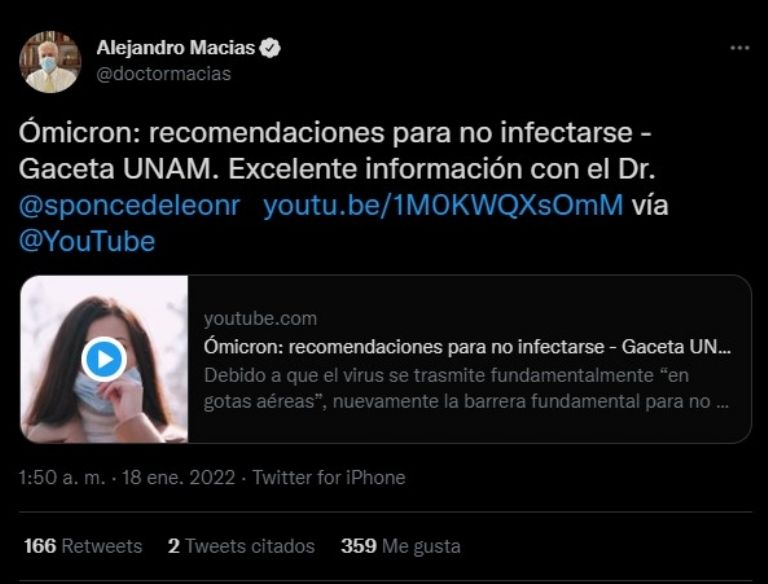Click the 18 ene. 2022 date
The height and width of the screenshot is (584, 768).
pyautogui.click(x=179, y=477)
